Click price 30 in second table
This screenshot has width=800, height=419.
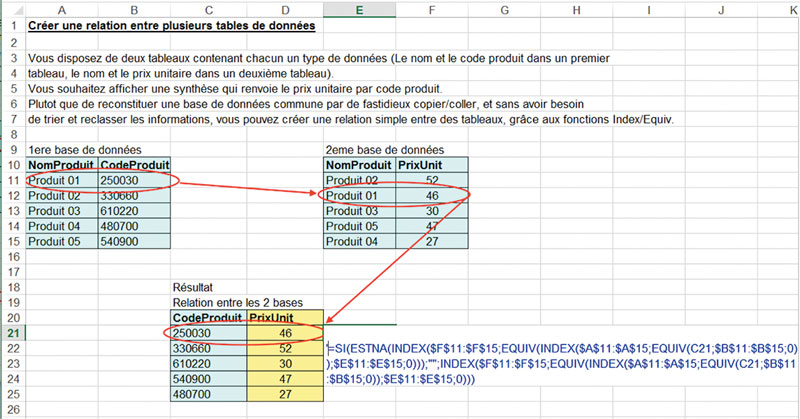pyautogui.click(x=432, y=211)
